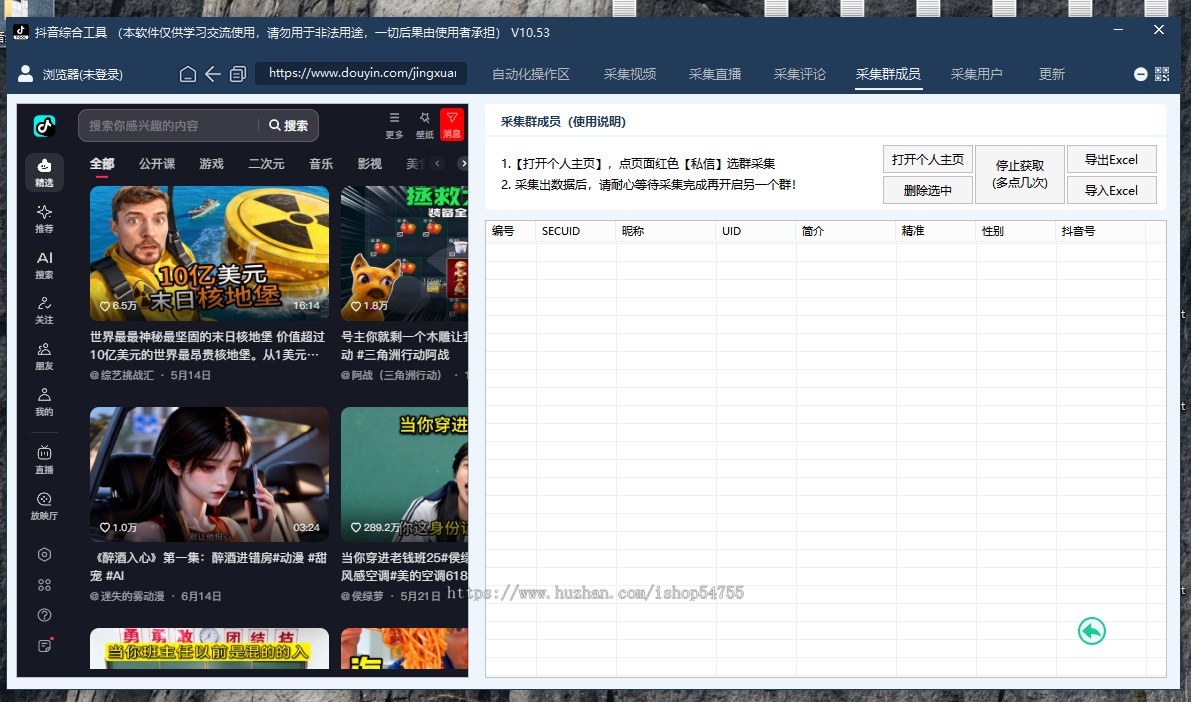The width and height of the screenshot is (1191, 702).
Task: Open the 更多 menu icon
Action: (394, 125)
